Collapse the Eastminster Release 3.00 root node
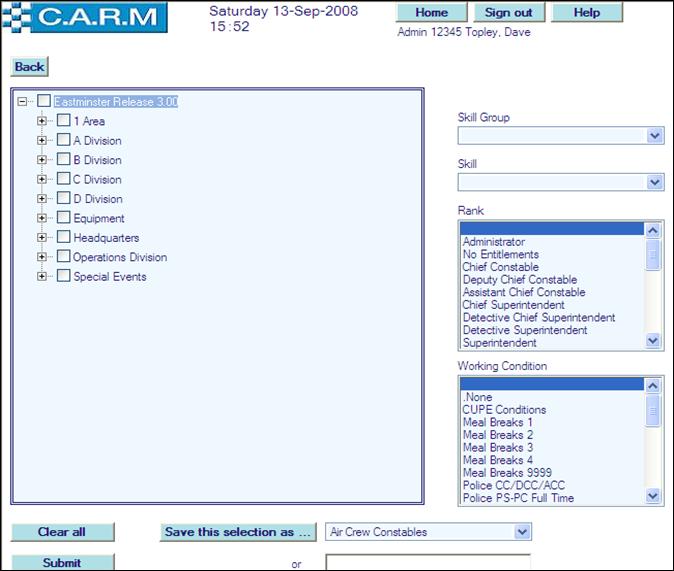Viewport: 674px width, 571px height. 22,102
